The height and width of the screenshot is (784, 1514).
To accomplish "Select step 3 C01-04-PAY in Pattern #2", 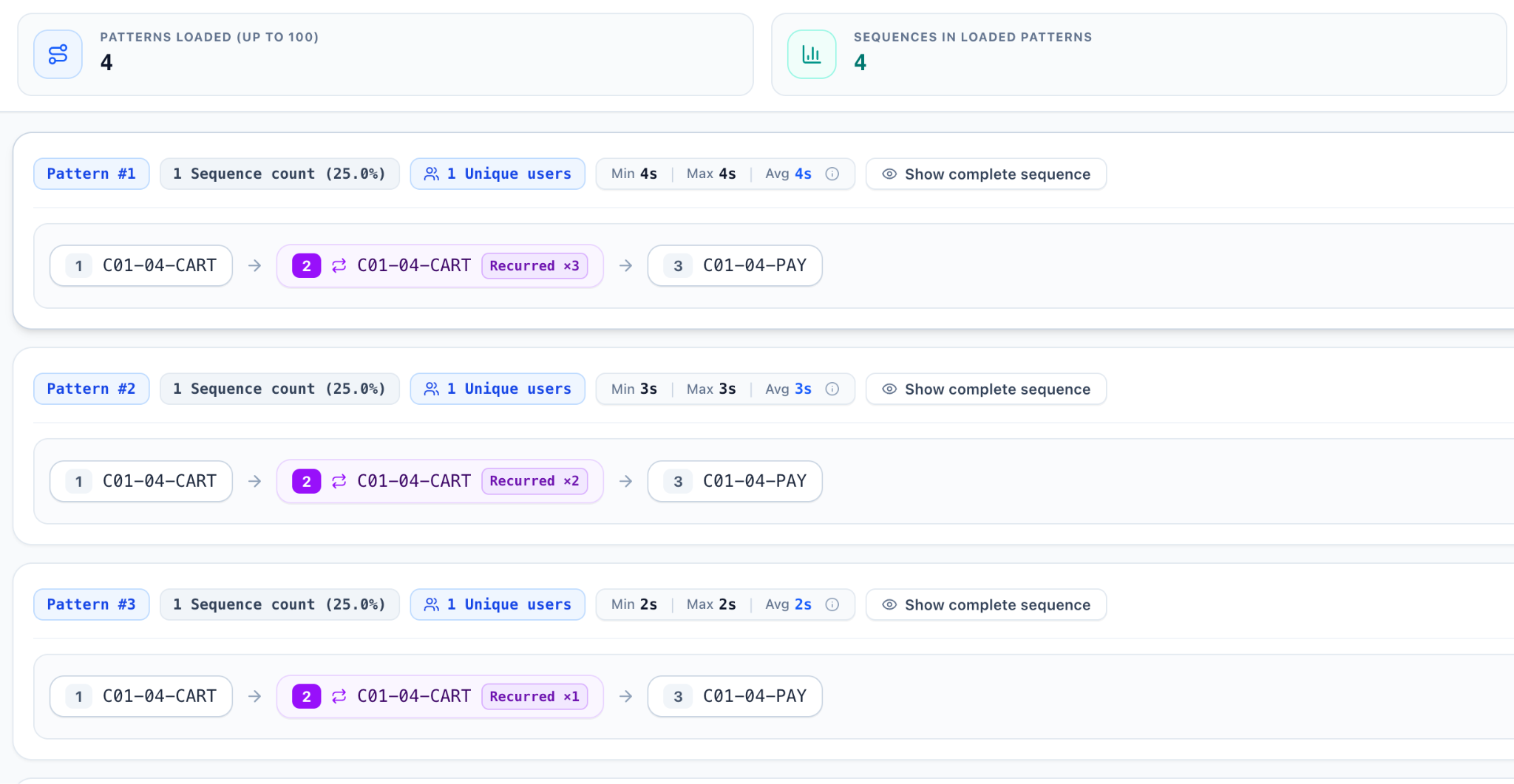I will point(735,481).
